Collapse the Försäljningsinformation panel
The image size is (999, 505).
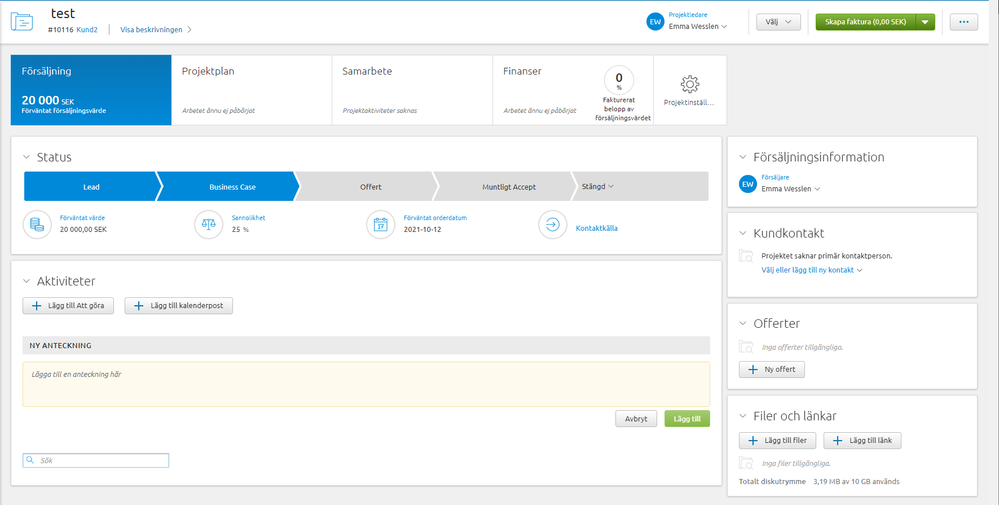point(743,157)
